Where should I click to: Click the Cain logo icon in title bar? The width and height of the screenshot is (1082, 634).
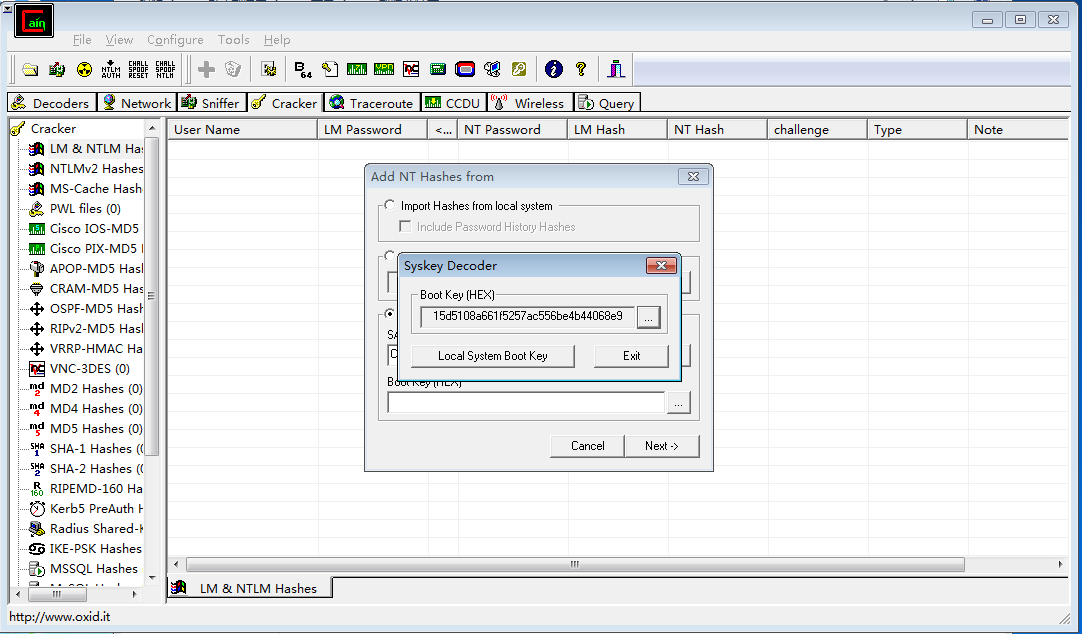(x=34, y=21)
